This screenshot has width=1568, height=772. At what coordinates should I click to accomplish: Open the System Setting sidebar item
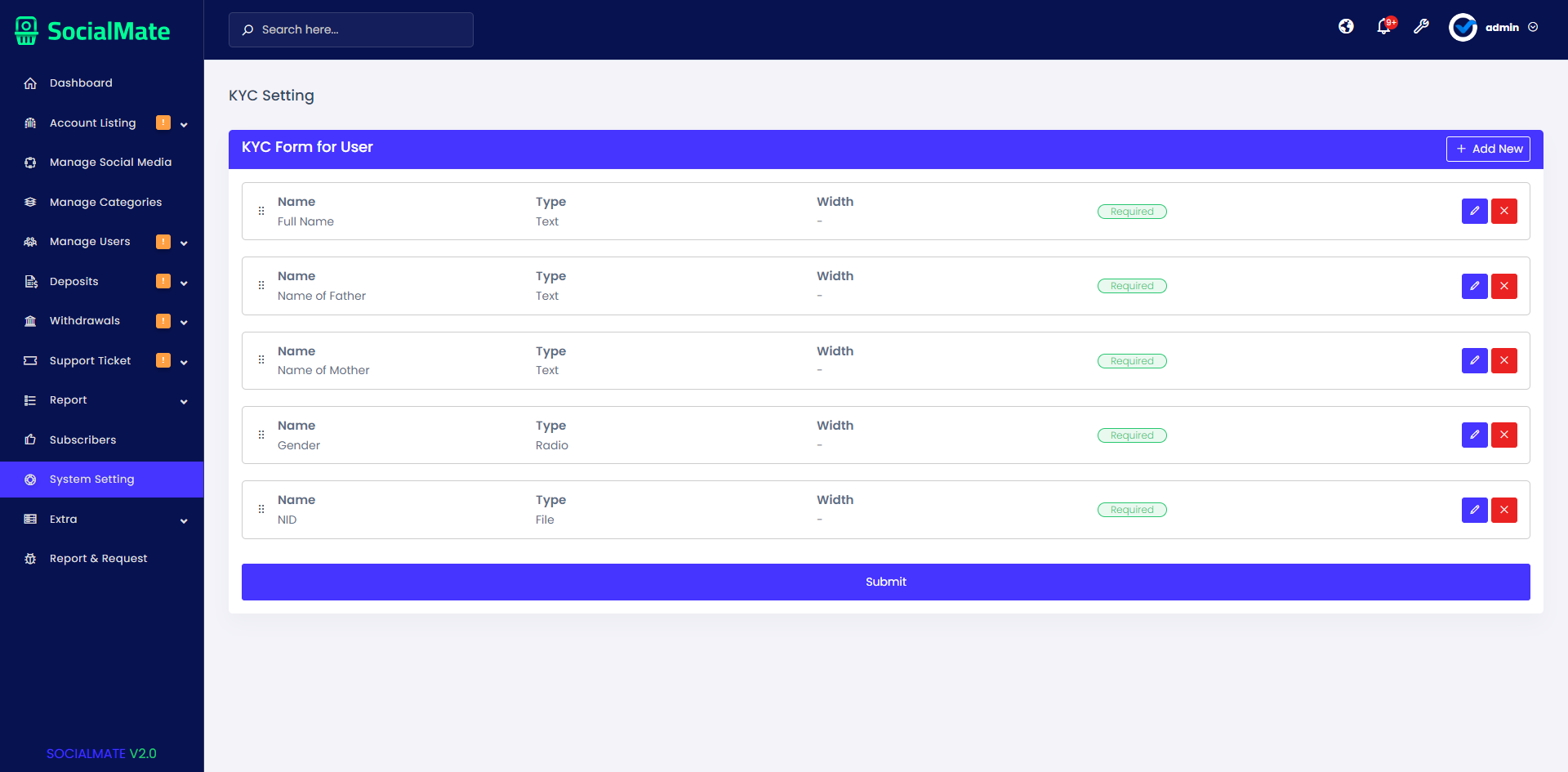point(91,479)
